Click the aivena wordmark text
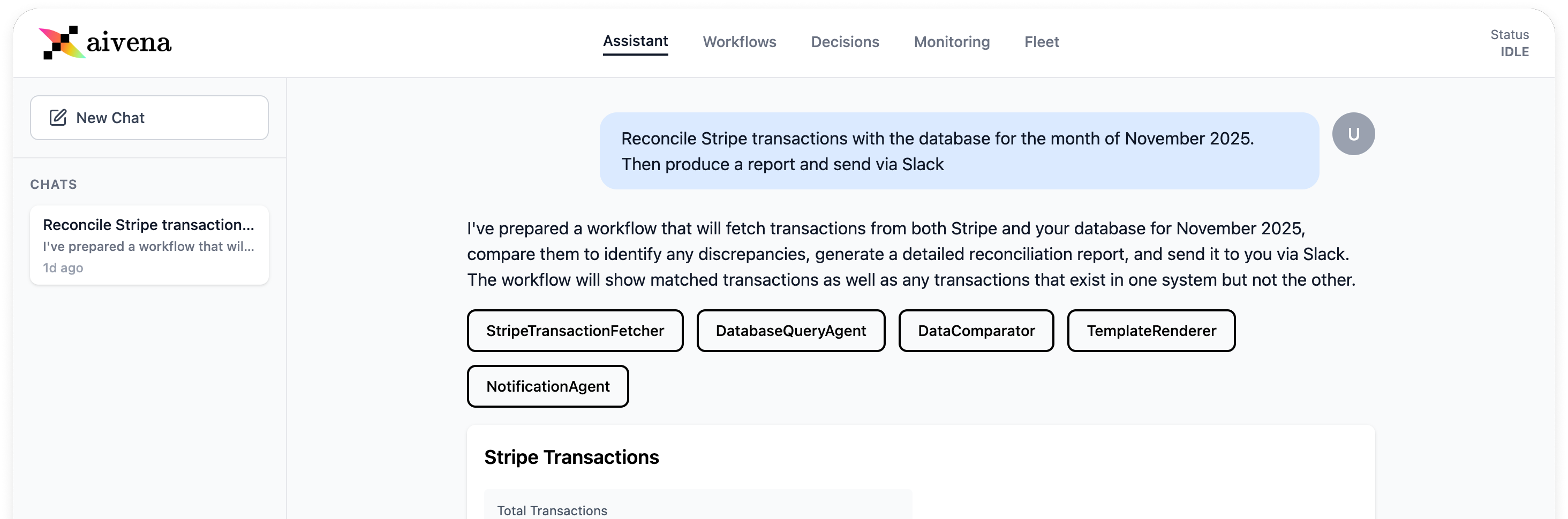1568x519 pixels. pyautogui.click(x=129, y=43)
